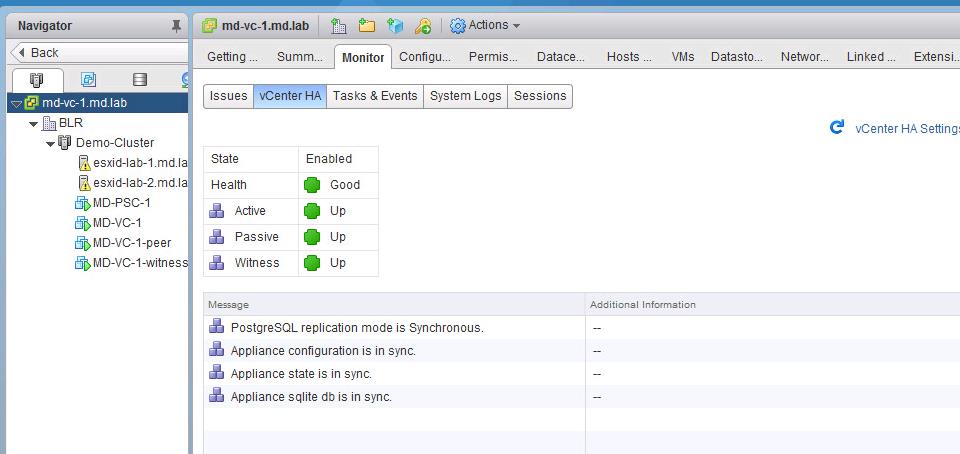Open the Permissions tab

[x=493, y=57]
